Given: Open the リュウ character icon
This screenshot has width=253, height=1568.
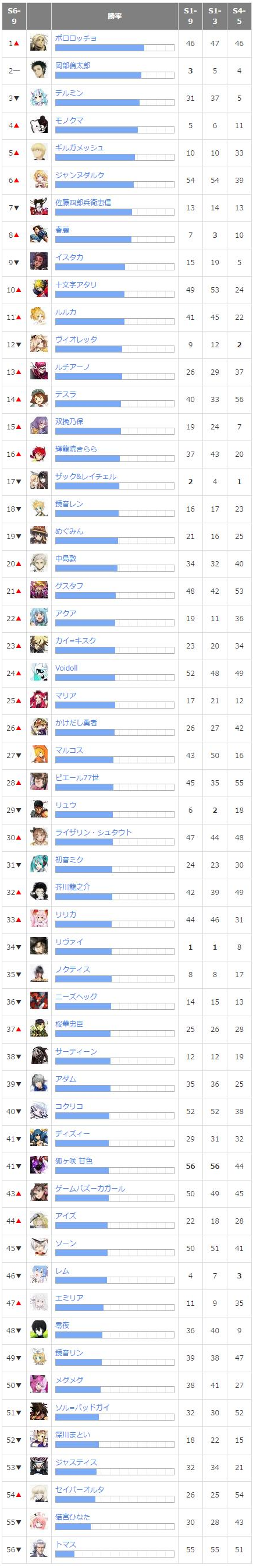Looking at the screenshot, I should click(x=39, y=810).
